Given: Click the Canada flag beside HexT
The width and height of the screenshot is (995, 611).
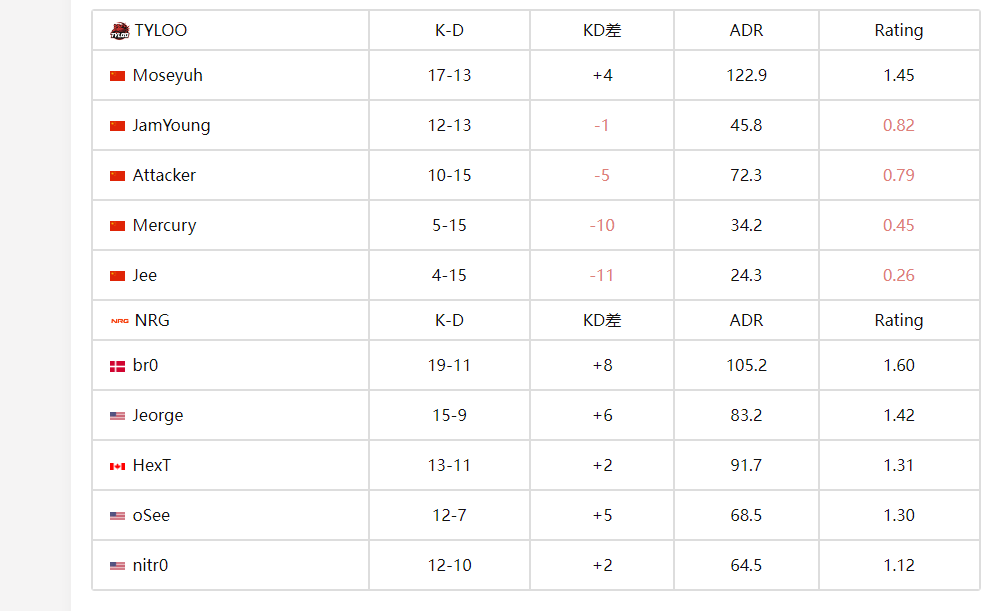Looking at the screenshot, I should tap(117, 466).
